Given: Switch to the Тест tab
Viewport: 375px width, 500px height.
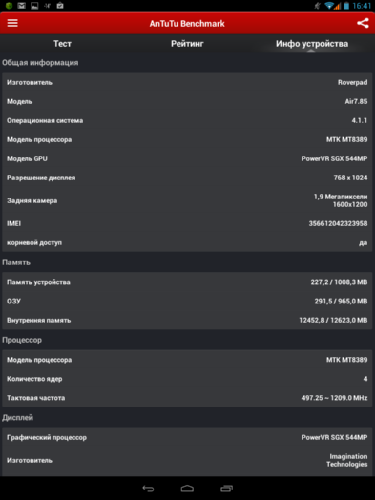Looking at the screenshot, I should [62, 44].
